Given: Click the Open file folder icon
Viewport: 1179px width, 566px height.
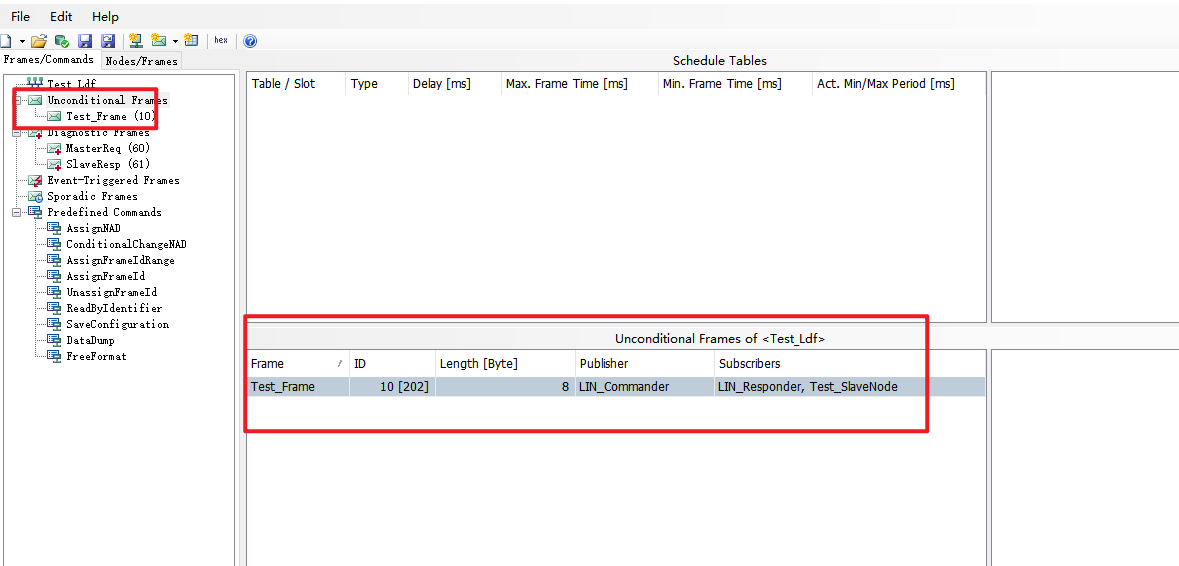Looking at the screenshot, I should click(39, 41).
